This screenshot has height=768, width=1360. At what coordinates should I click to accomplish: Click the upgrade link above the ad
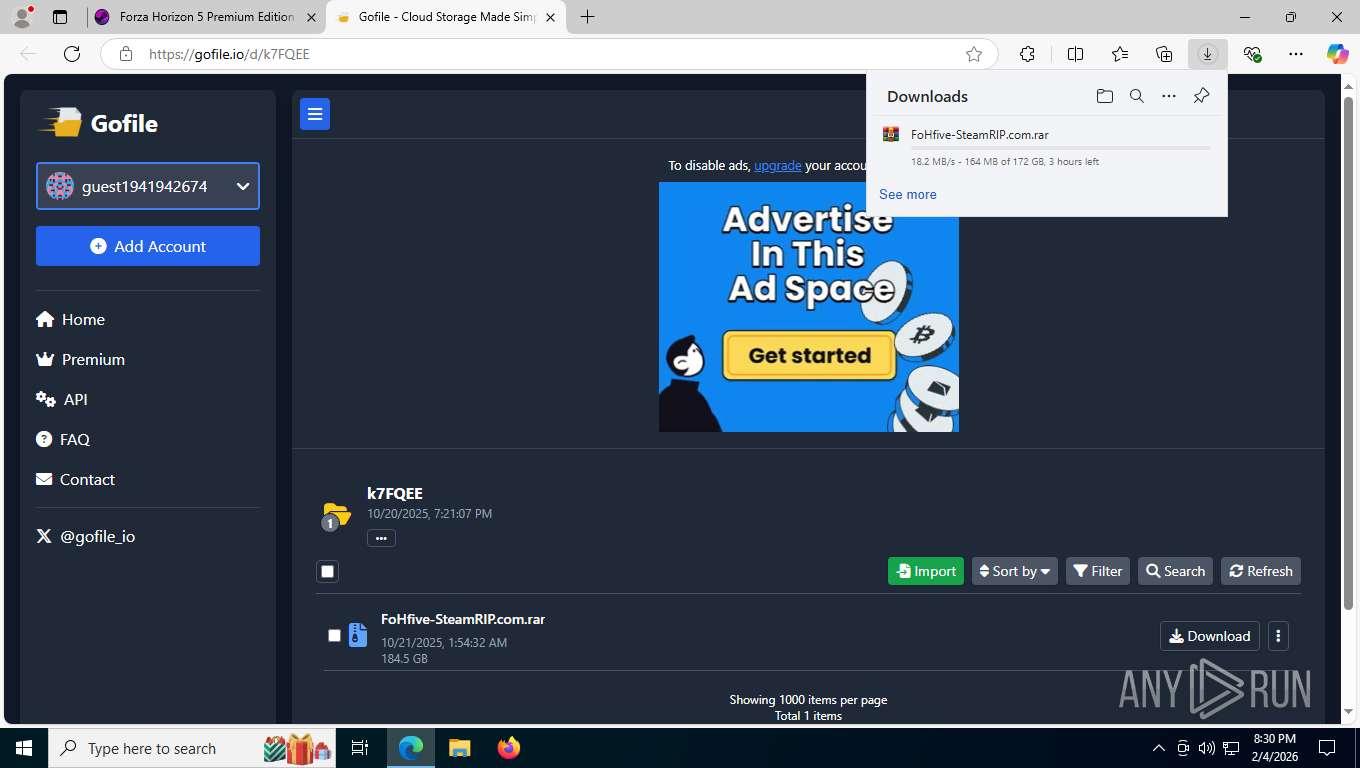point(778,165)
